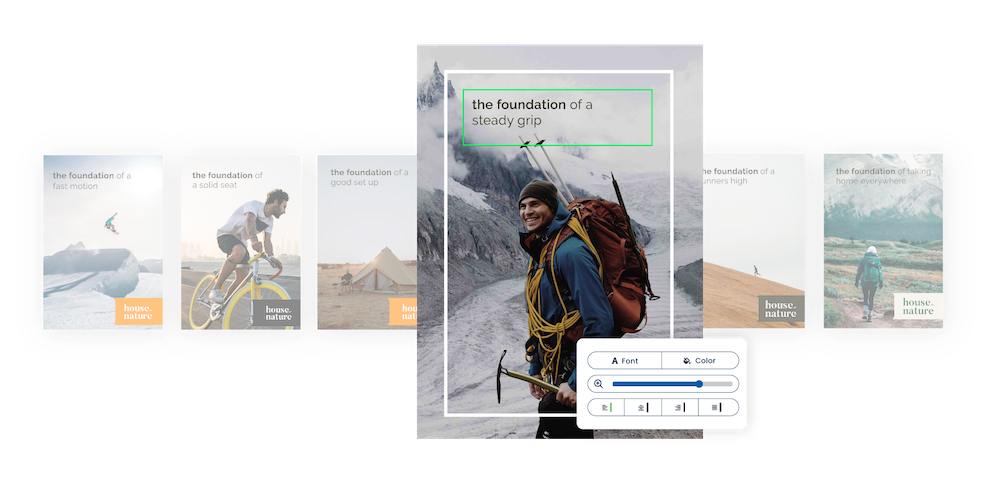Click the orange house.nature logo on snowboarder poster
The image size is (1000, 488).
point(138,312)
